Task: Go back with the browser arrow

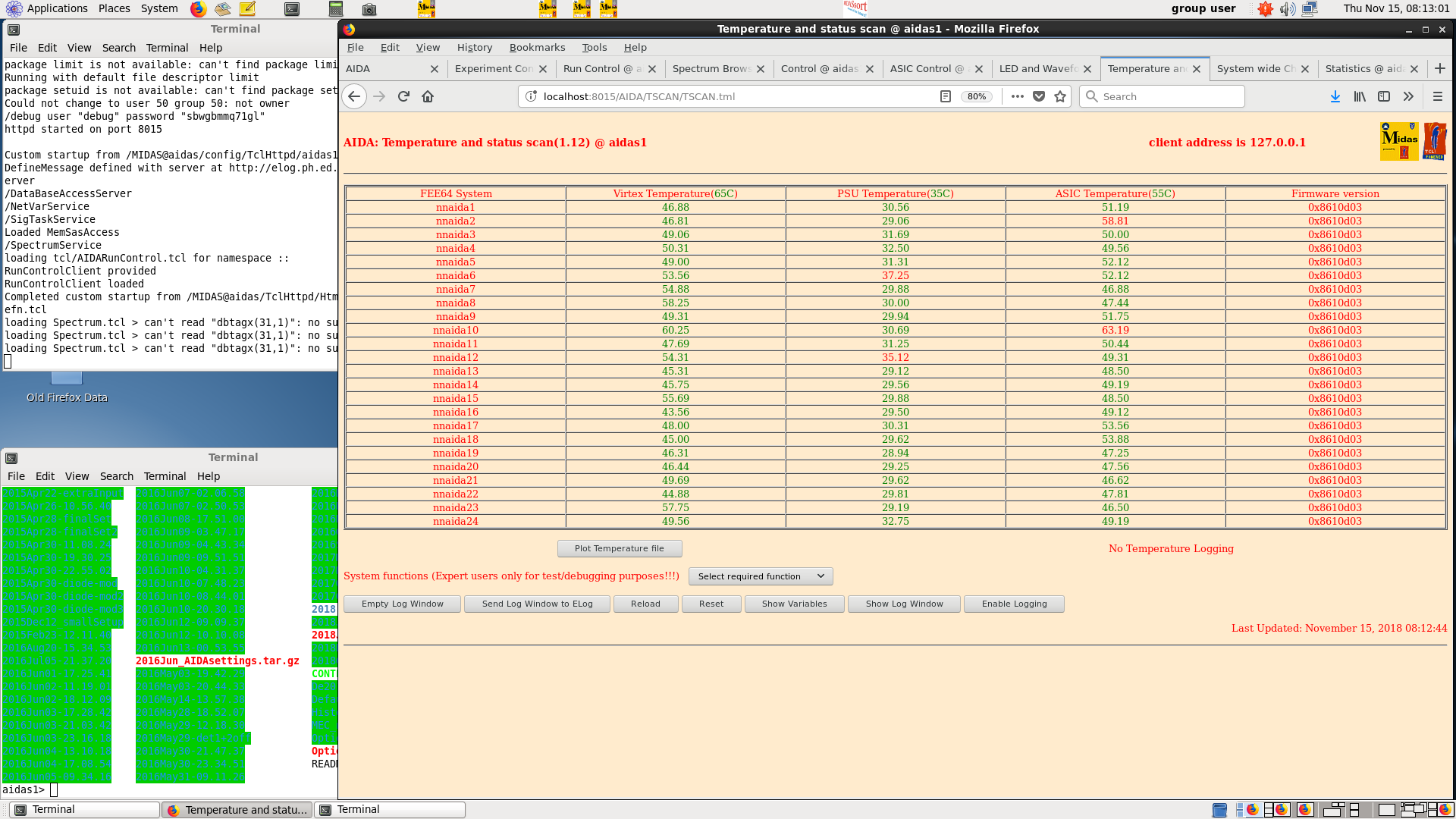Action: (x=354, y=96)
